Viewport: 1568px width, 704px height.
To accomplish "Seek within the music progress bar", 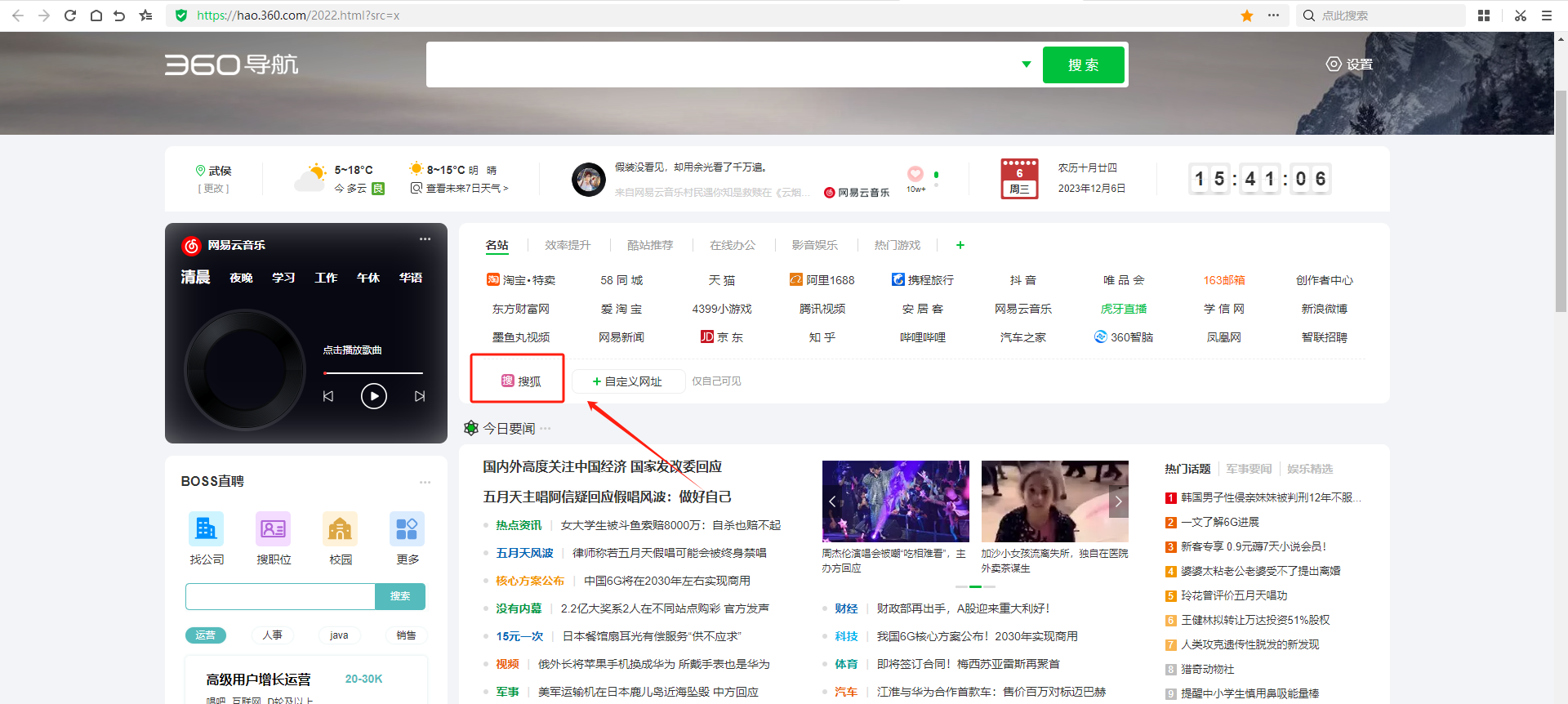I will point(373,373).
